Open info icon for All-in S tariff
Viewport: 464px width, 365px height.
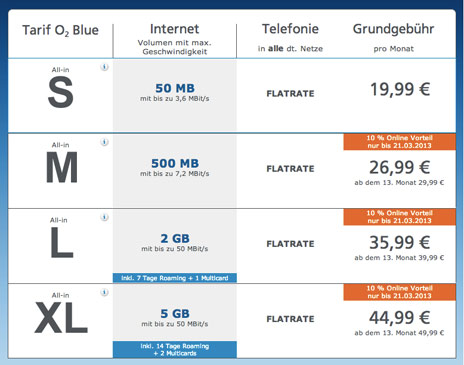tap(104, 67)
